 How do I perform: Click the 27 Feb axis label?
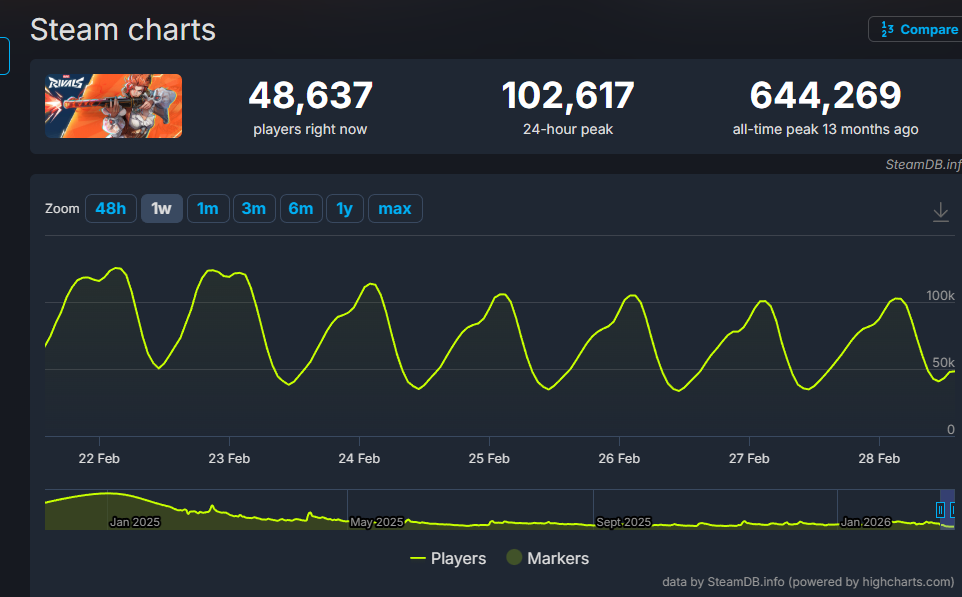pos(749,458)
